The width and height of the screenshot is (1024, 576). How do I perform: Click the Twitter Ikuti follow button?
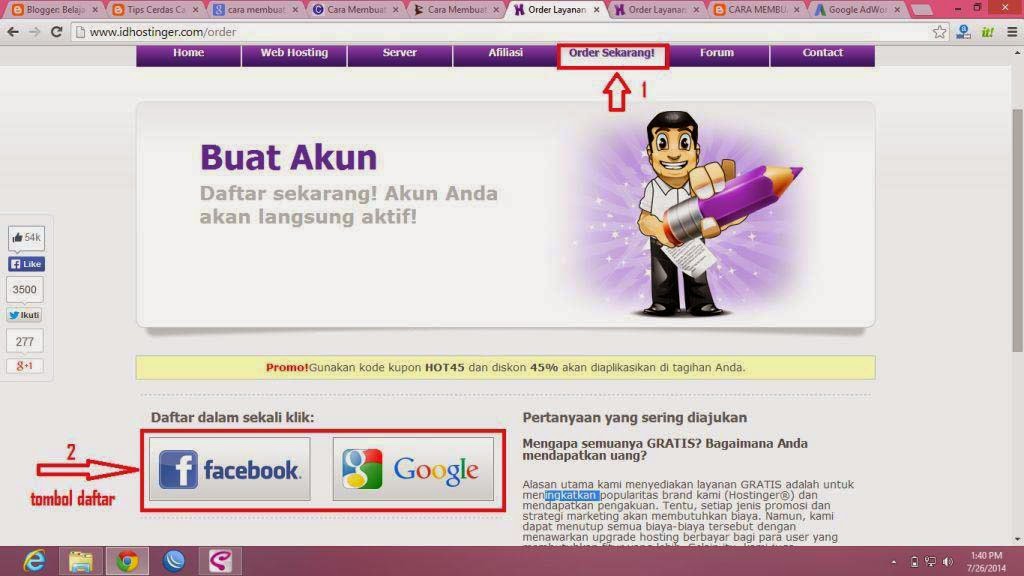(x=25, y=315)
